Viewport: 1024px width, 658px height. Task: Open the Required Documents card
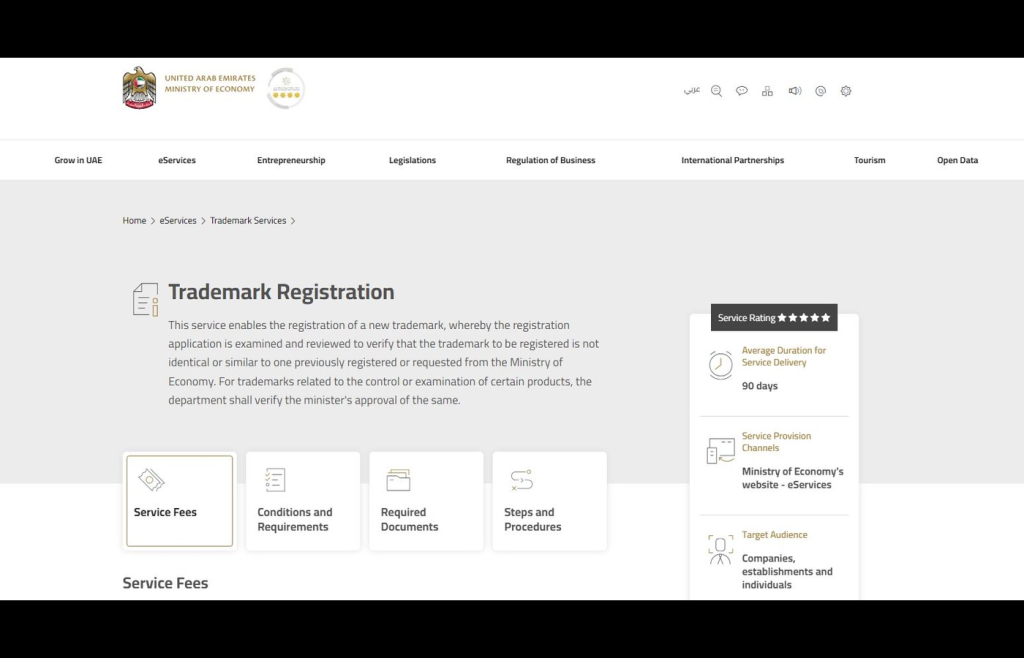[426, 500]
